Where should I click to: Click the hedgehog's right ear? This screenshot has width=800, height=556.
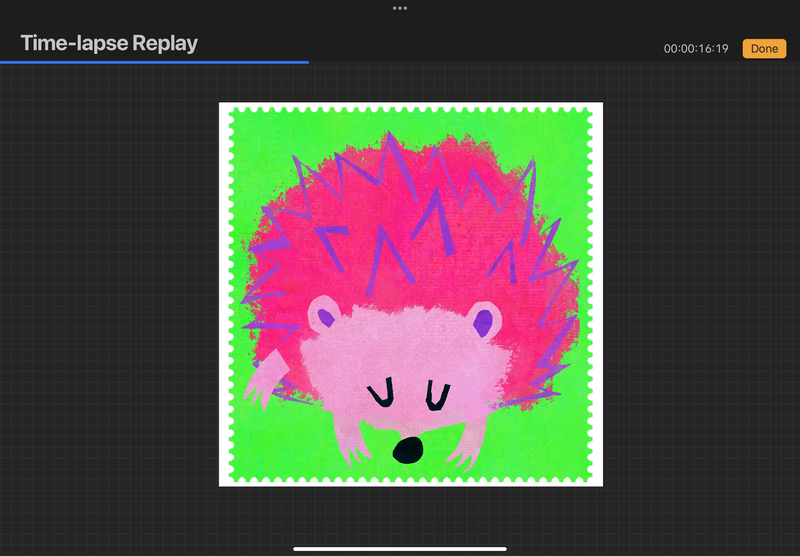click(x=483, y=320)
